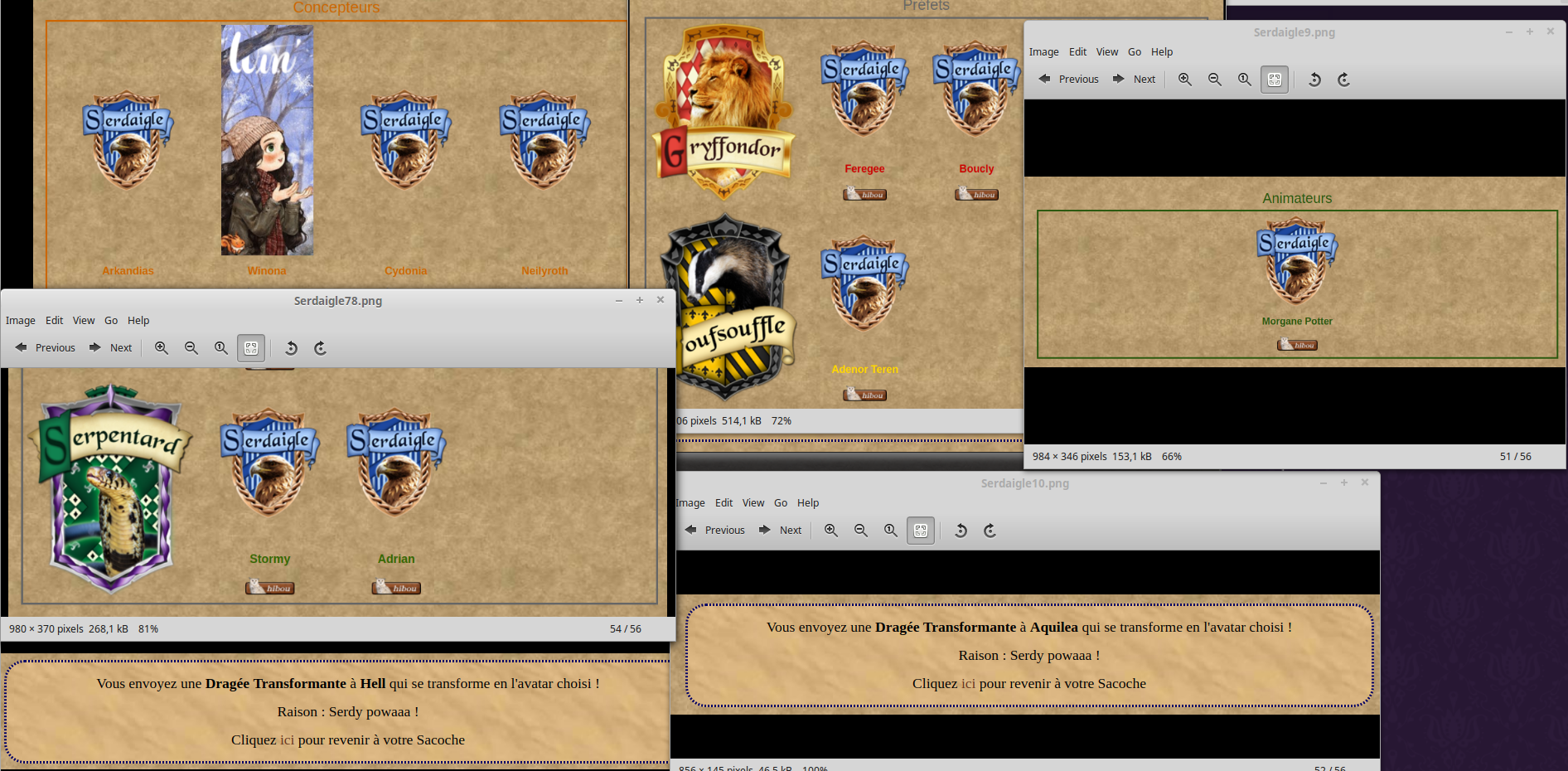The image size is (1568, 771).
Task: Open Help menu in Serdaigle10.png window
Action: (x=808, y=502)
